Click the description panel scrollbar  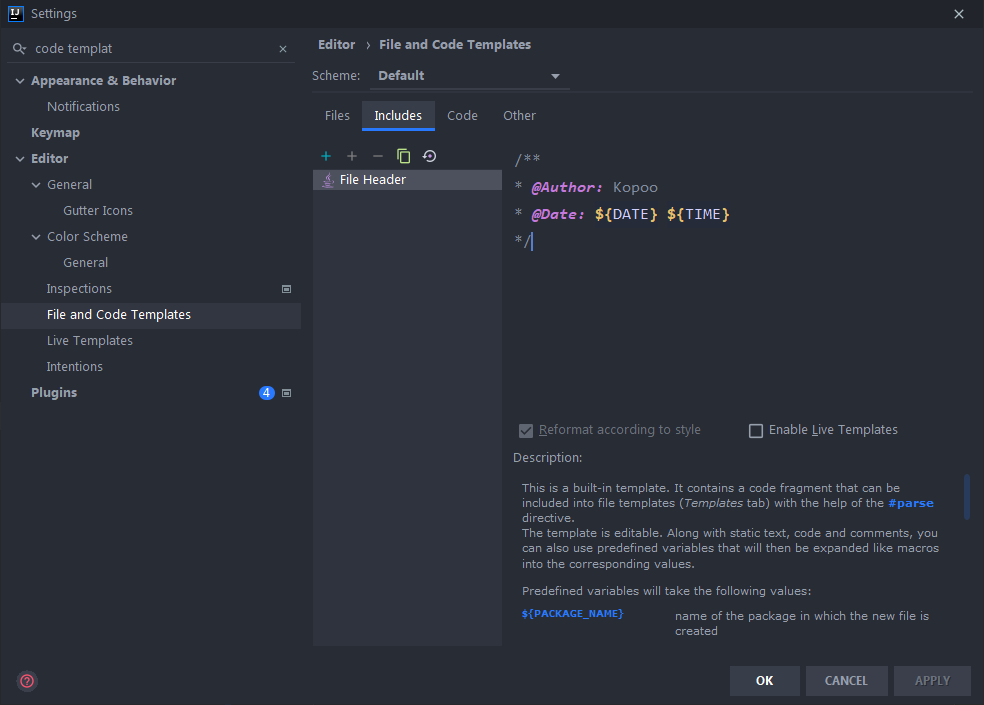967,497
